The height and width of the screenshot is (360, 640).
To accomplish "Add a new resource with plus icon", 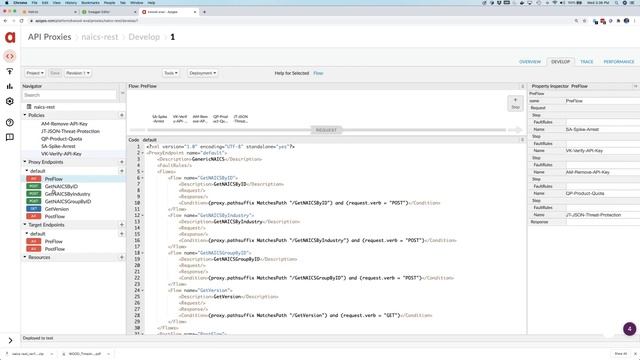I will (x=122, y=257).
